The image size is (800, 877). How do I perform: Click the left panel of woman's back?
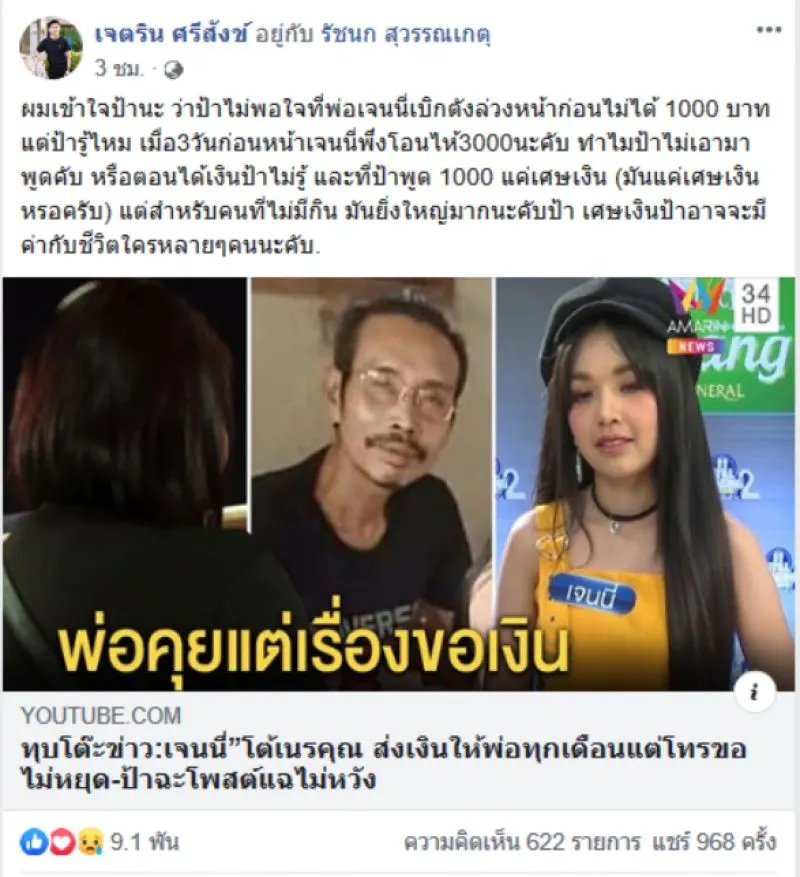pos(125,483)
